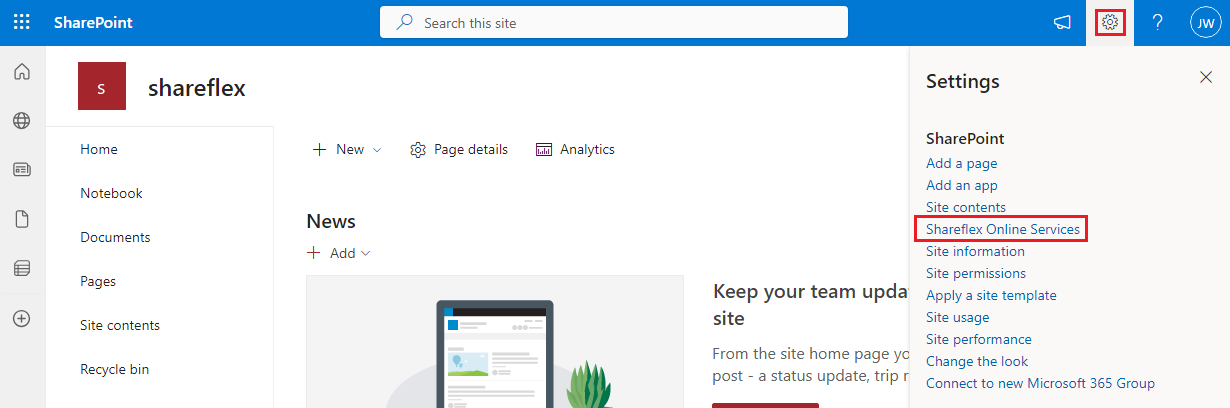Screen dimensions: 1230x408
Task: Click Apply a site template link
Action: (991, 295)
